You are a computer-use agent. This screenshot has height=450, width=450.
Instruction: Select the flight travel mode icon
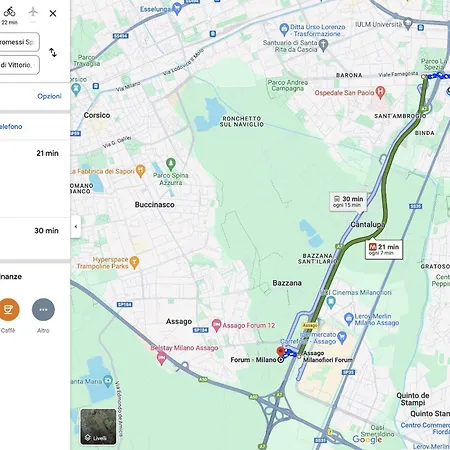[33, 12]
